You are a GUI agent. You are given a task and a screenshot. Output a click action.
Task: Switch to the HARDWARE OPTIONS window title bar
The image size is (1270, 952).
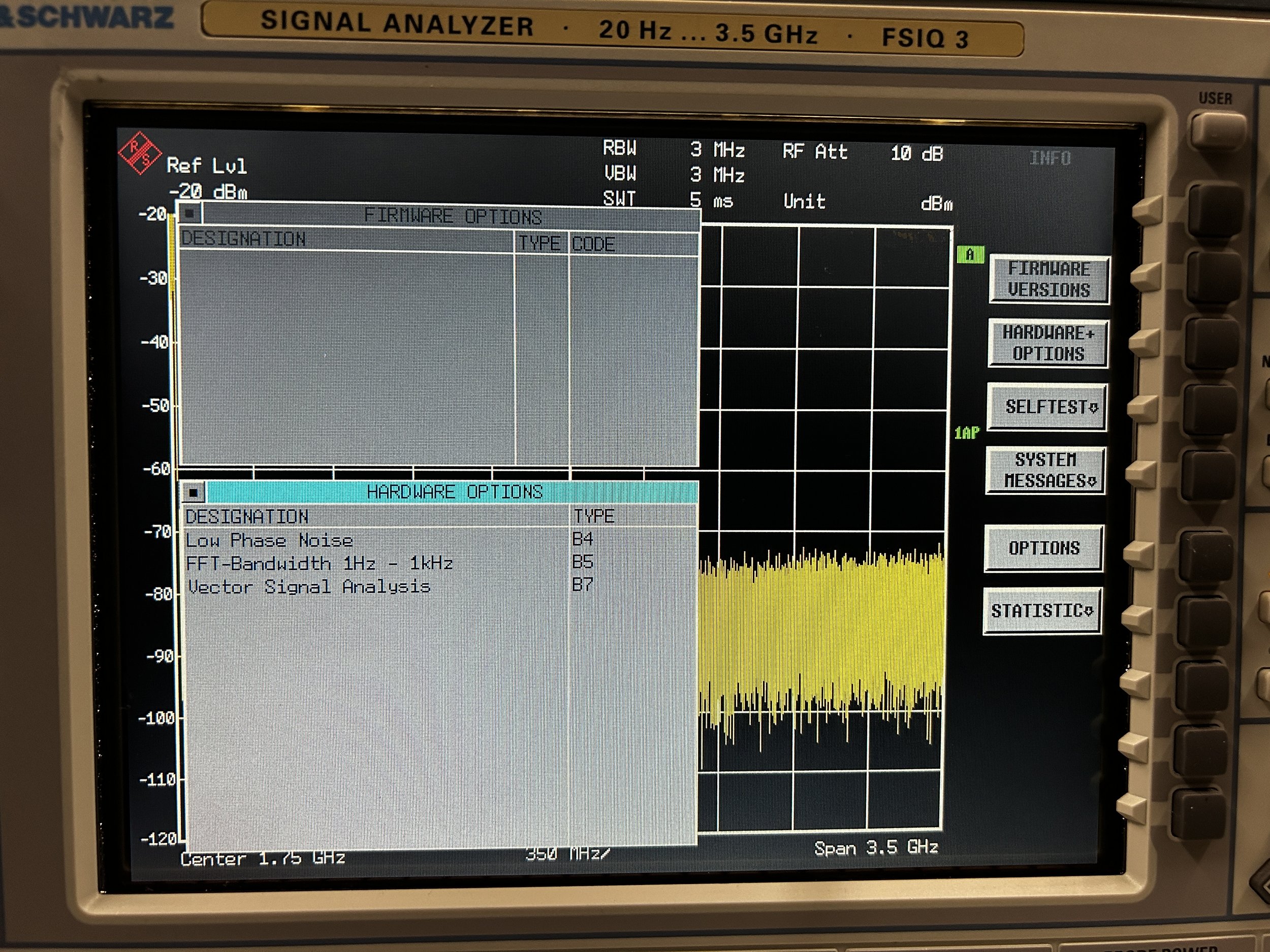[x=457, y=490]
